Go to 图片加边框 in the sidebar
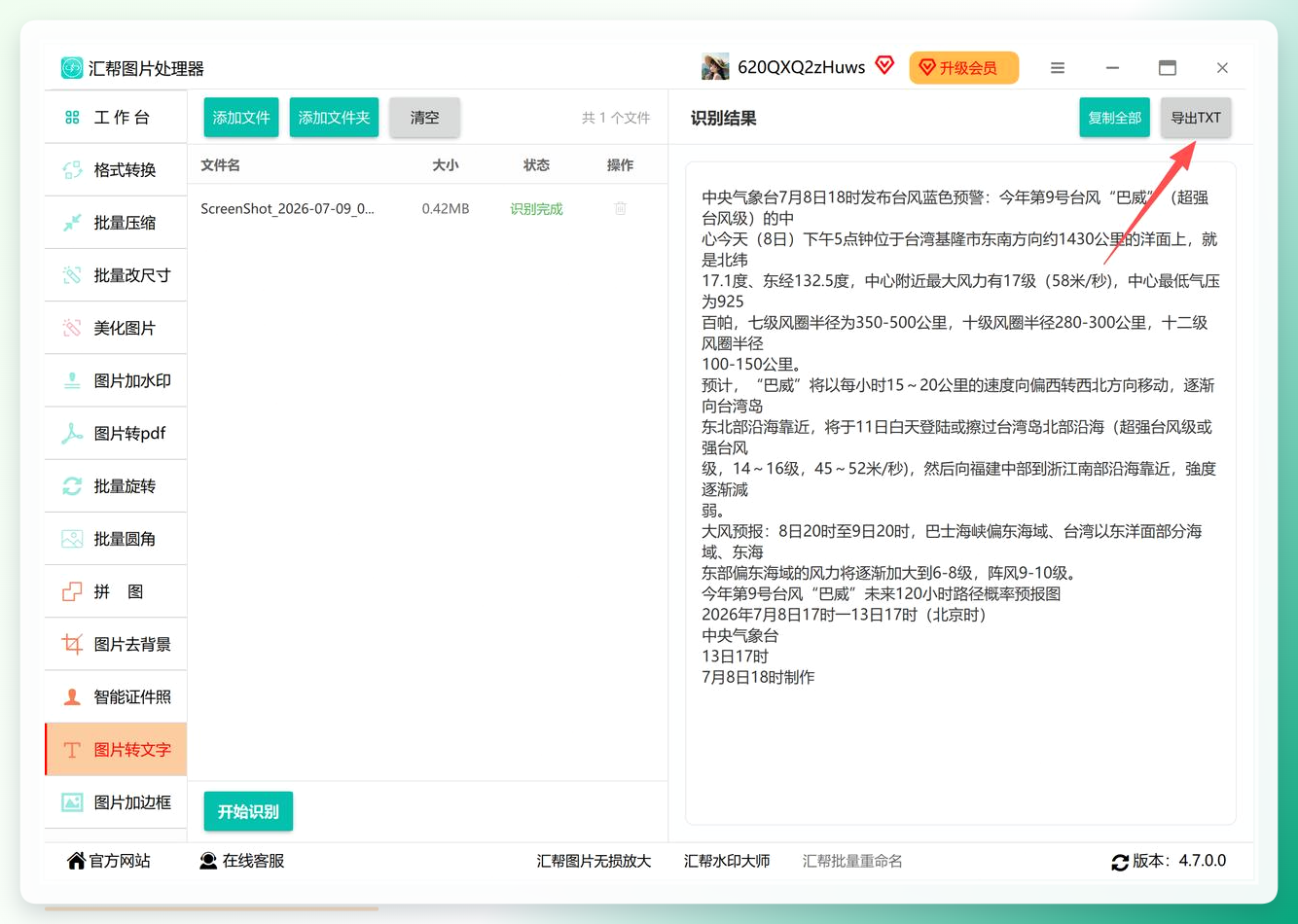Screen dimensions: 1298x924 [x=116, y=802]
